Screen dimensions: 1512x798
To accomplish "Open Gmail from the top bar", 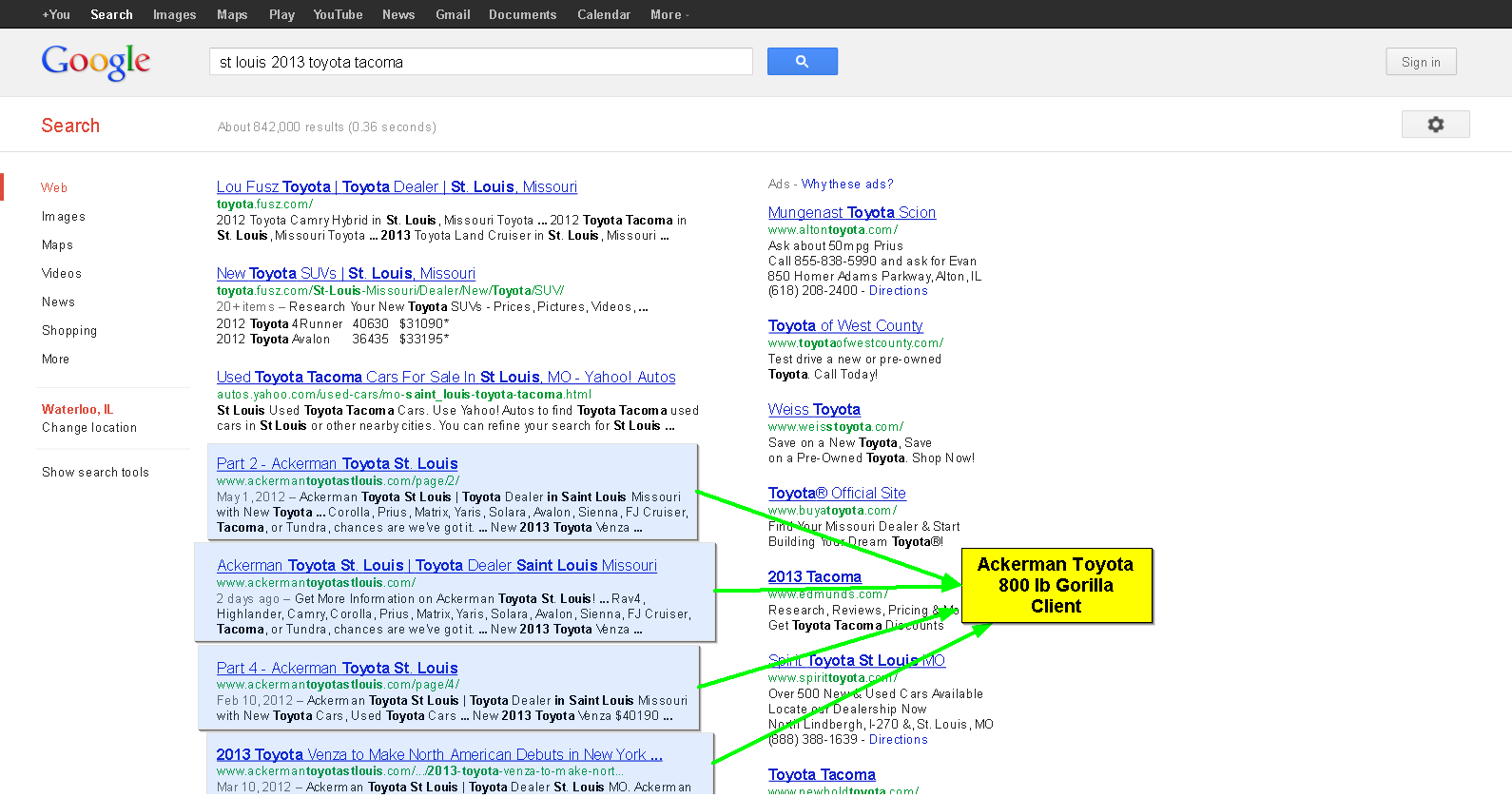I will tap(453, 14).
